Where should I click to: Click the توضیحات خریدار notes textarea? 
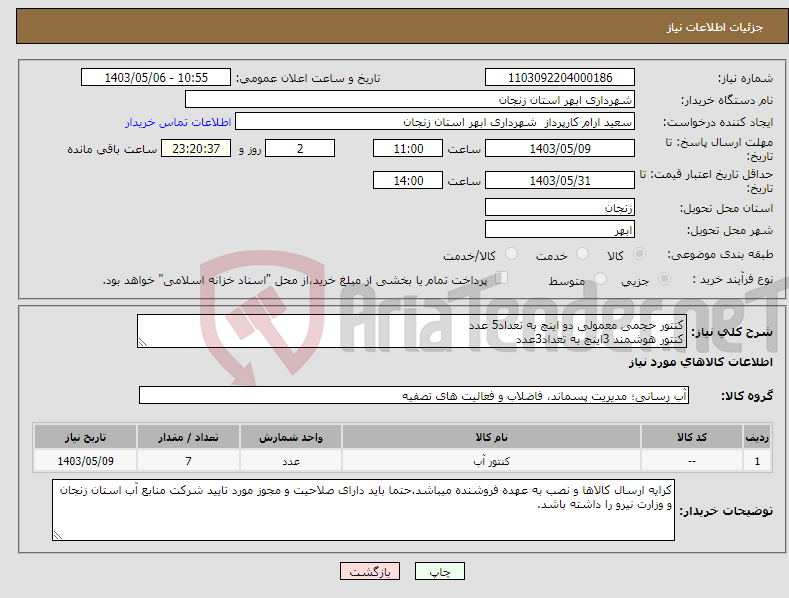(x=363, y=510)
